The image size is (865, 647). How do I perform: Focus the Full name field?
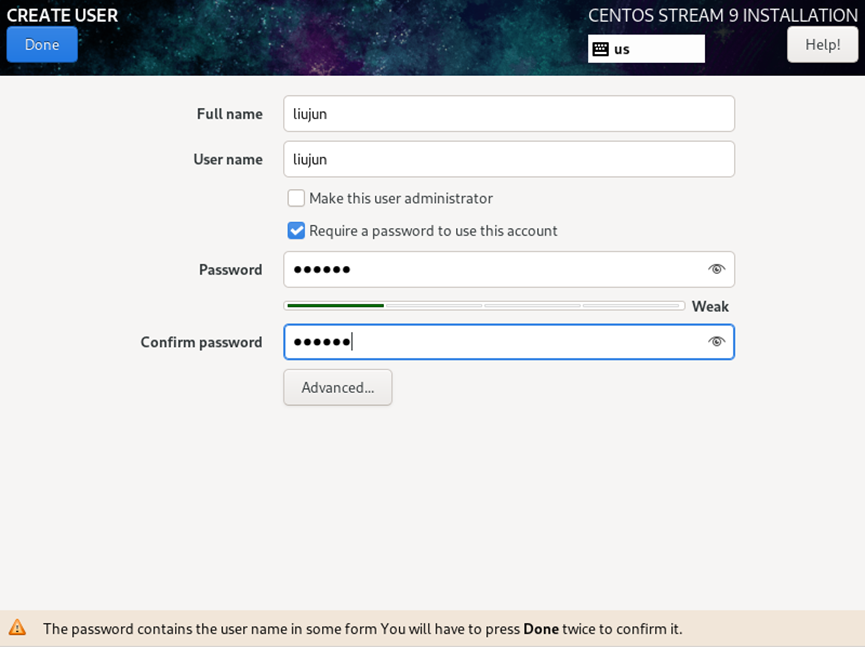pos(508,114)
